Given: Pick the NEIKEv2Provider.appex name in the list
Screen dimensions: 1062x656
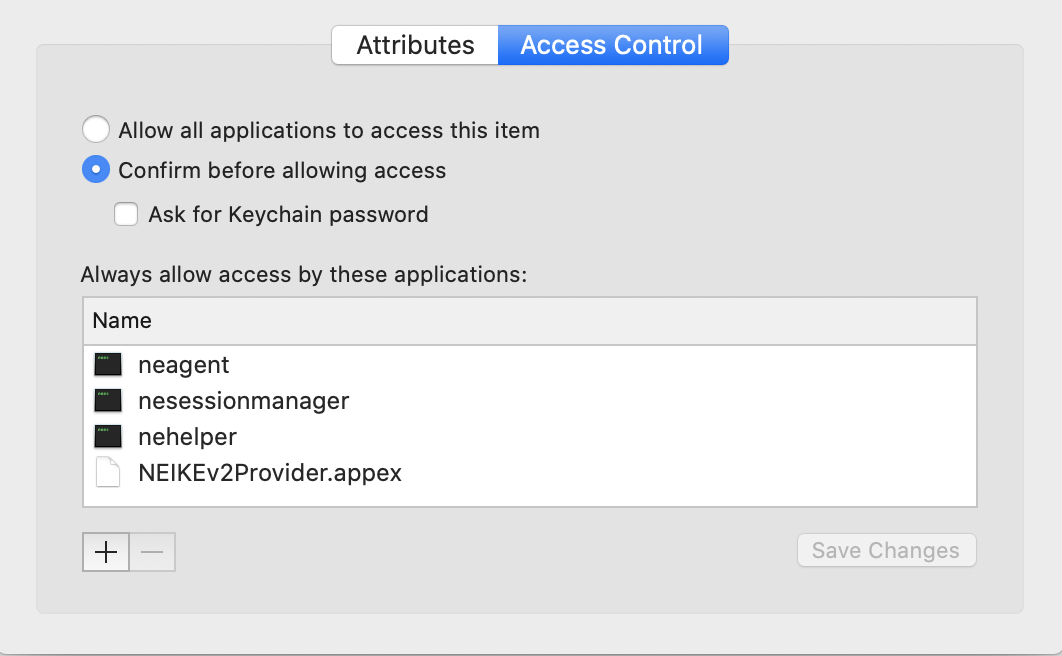Looking at the screenshot, I should (270, 473).
